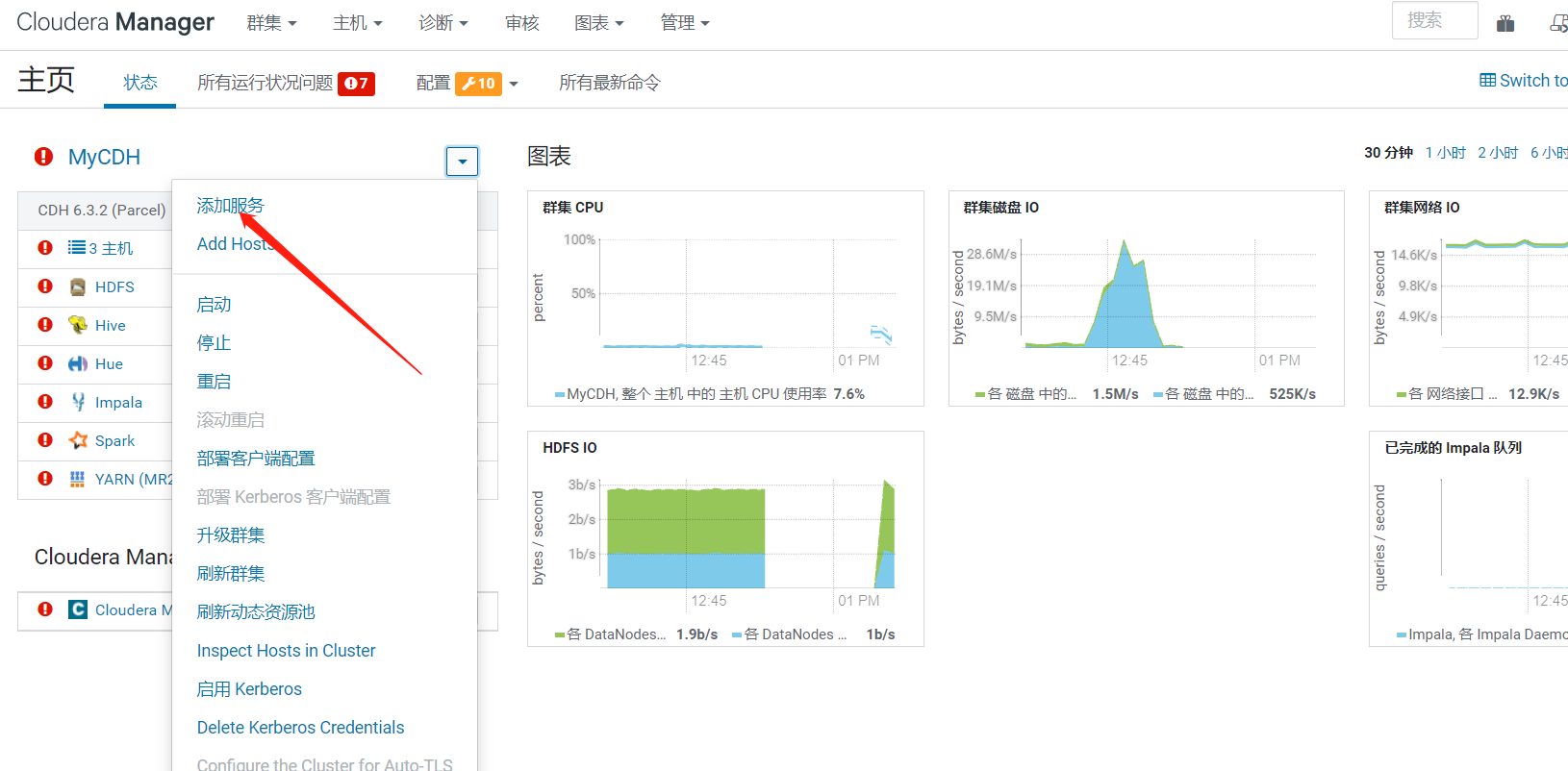Open the 群集磁盘 IO chart title

point(1001,208)
